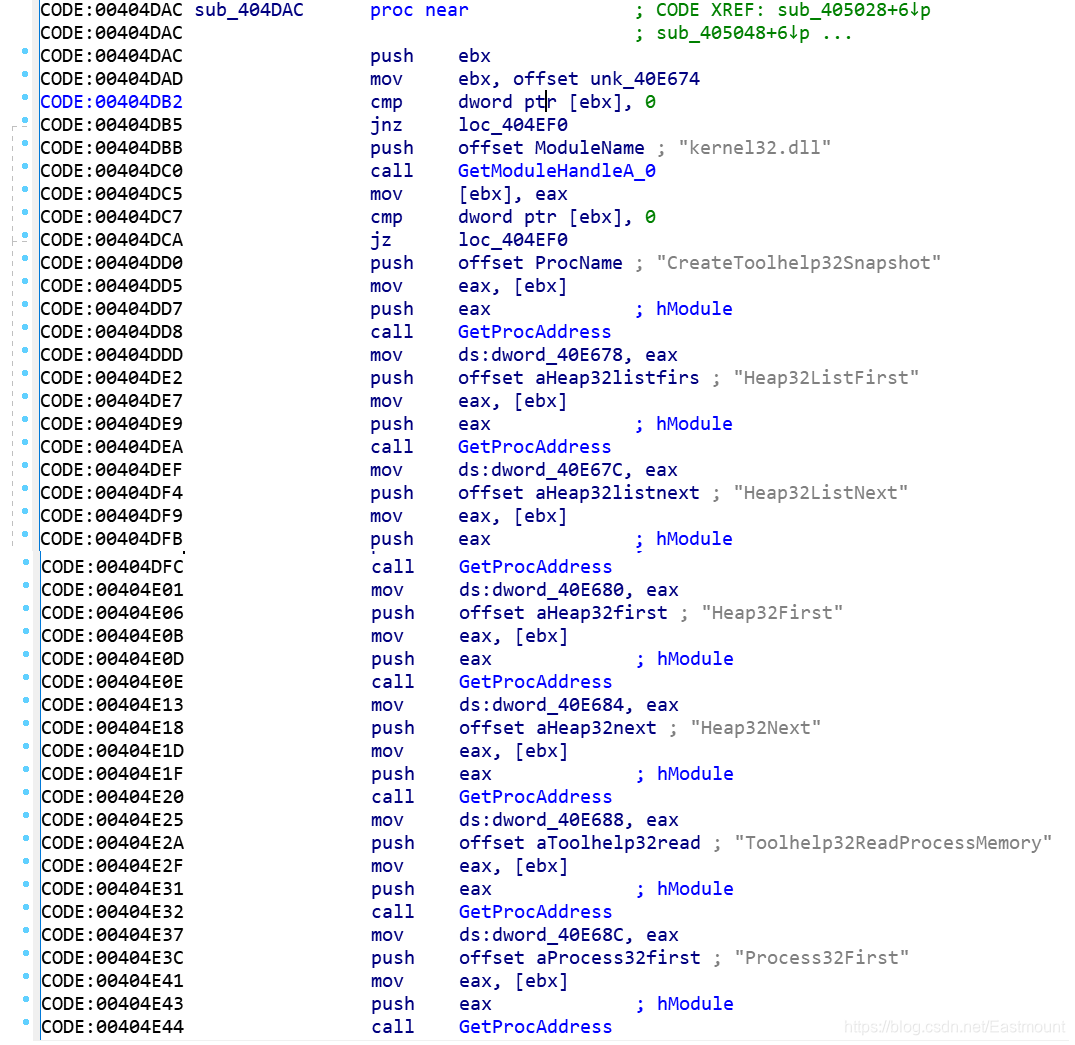Screen dimensions: 1075x1045
Task: Click offset aHeap32listnext operand
Action: 579,493
